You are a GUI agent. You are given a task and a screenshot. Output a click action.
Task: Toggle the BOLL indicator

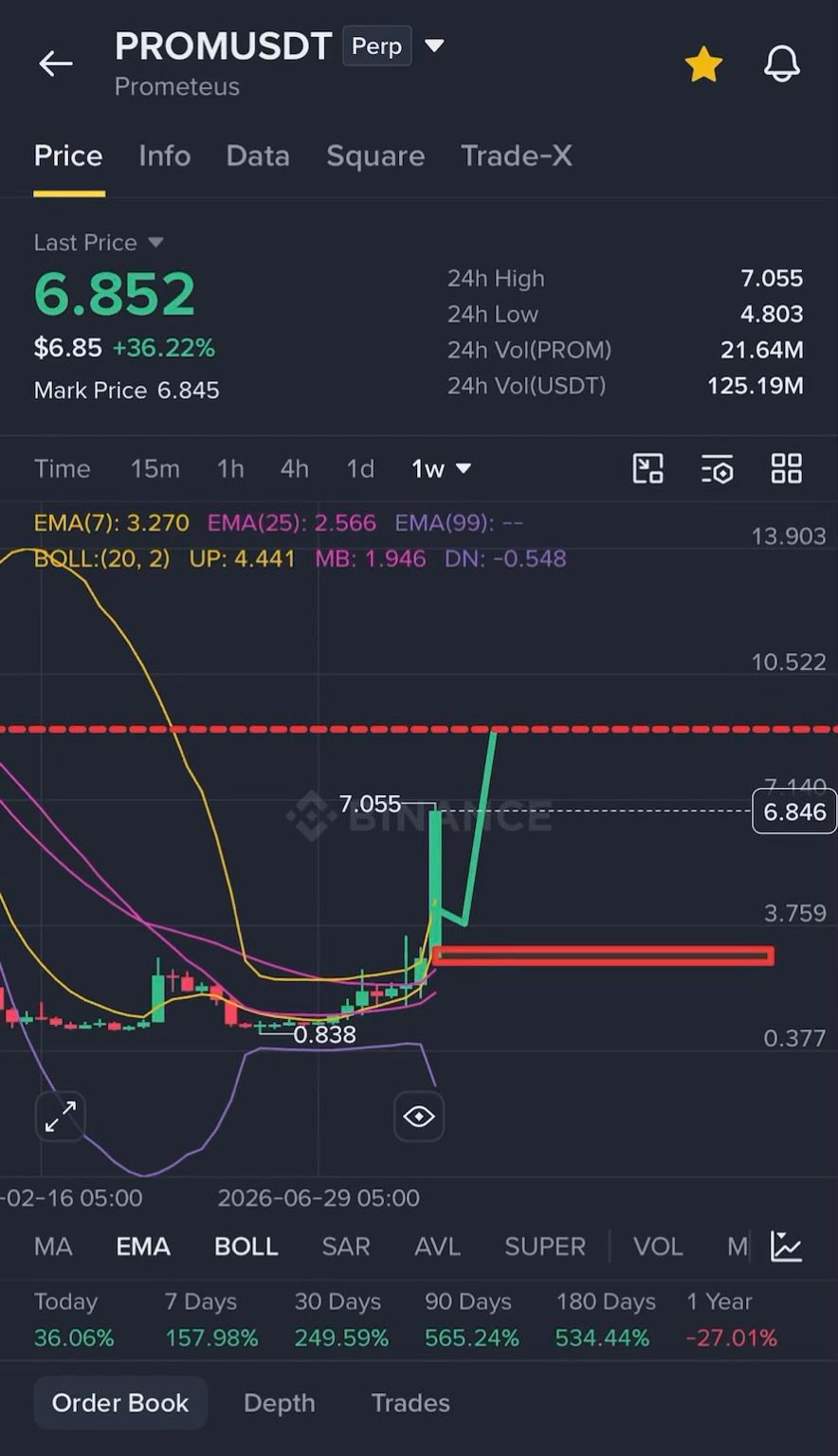pos(246,1247)
